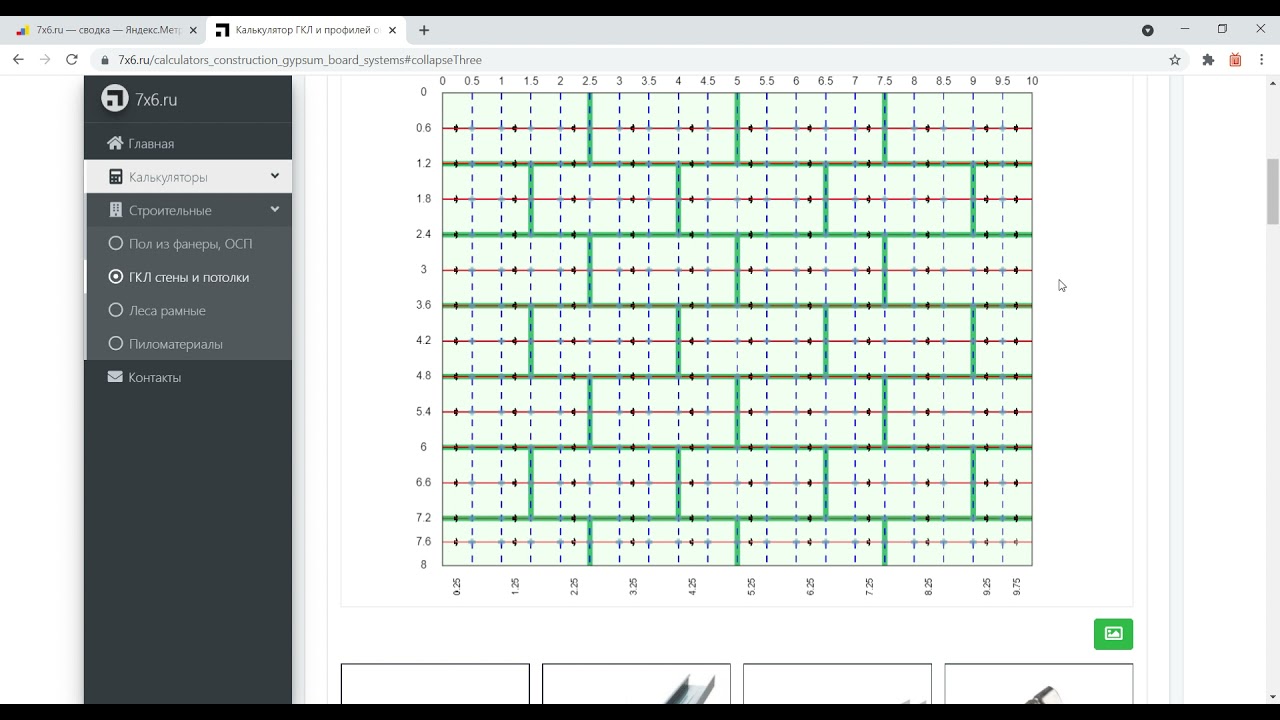
Task: Click the 2.4 label on vertical axis
Action: (x=424, y=234)
